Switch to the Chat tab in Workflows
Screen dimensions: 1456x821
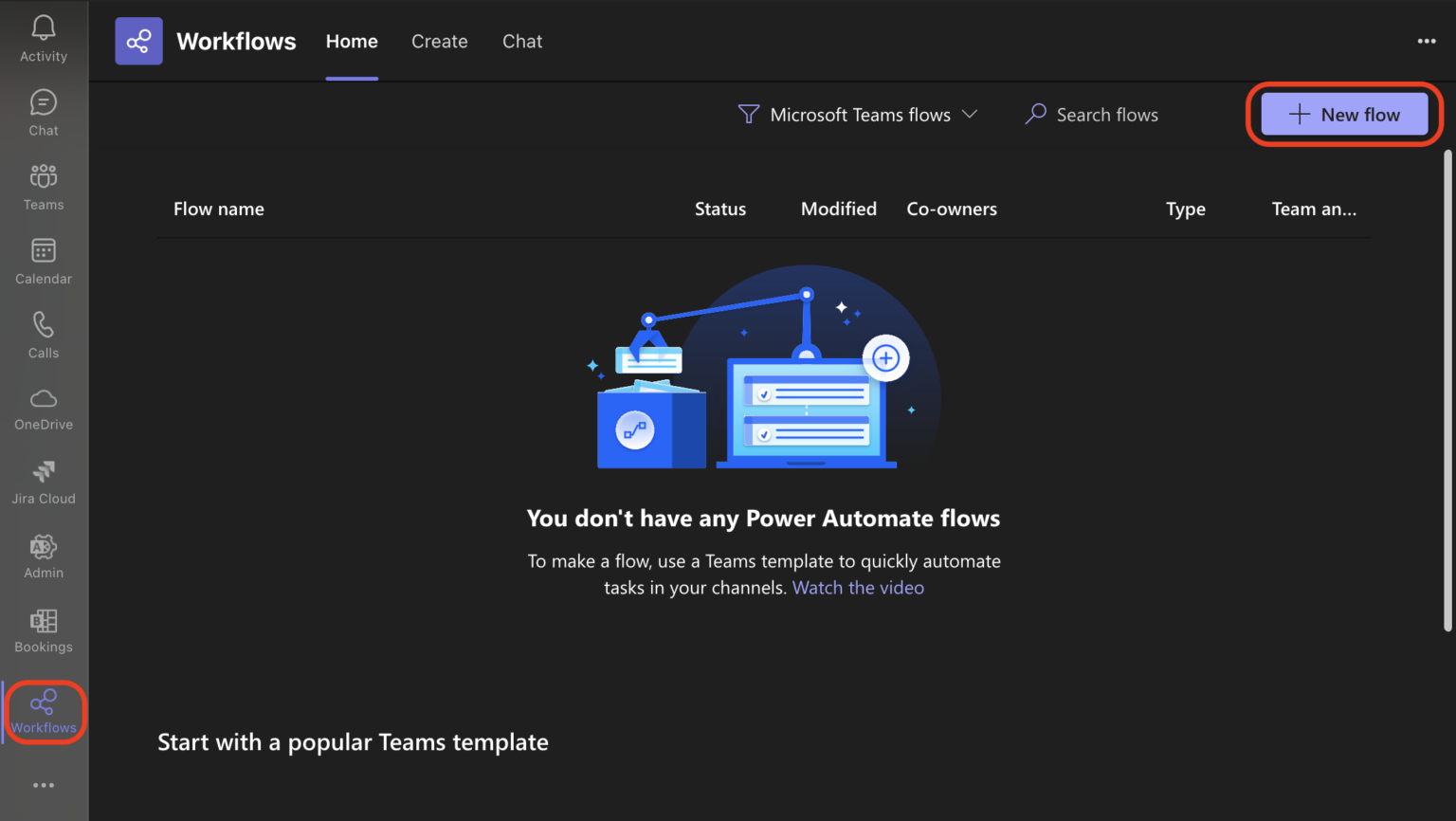(x=522, y=42)
